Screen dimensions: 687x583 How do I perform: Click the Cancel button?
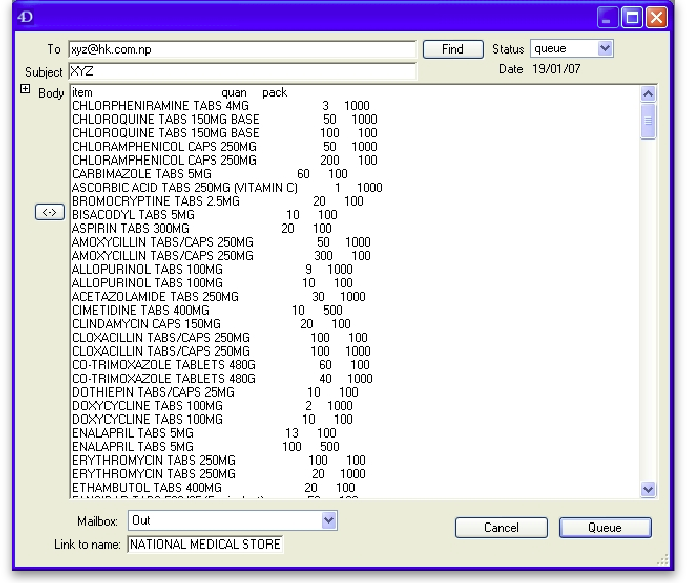[x=501, y=527]
